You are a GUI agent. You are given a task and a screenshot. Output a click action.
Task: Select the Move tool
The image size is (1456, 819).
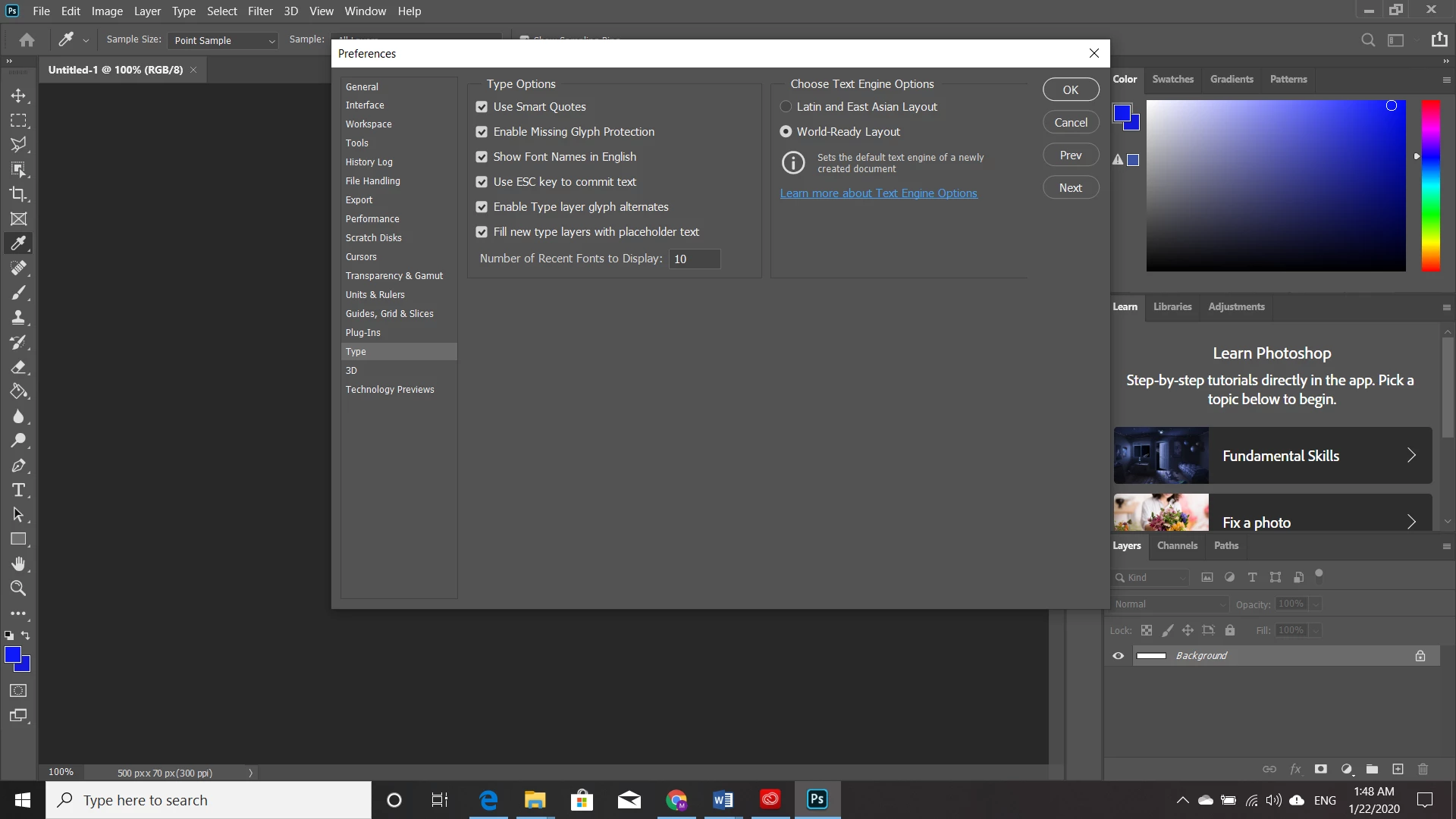coord(18,96)
